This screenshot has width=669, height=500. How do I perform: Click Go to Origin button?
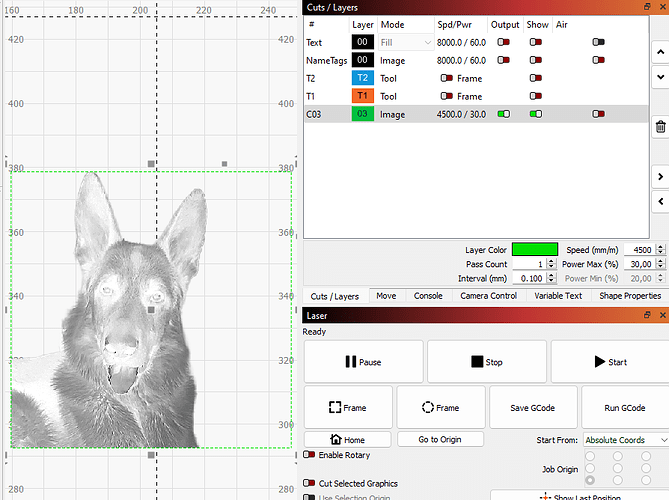pyautogui.click(x=440, y=439)
